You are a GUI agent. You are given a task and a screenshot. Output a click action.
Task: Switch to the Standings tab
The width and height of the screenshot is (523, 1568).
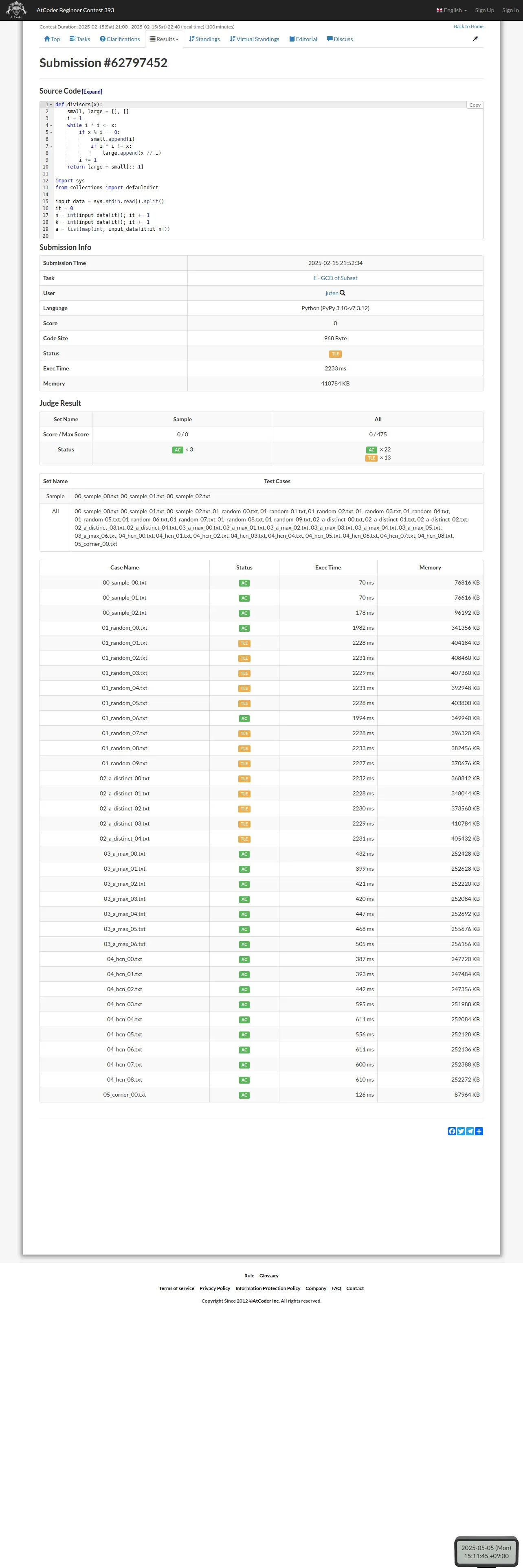click(x=204, y=39)
